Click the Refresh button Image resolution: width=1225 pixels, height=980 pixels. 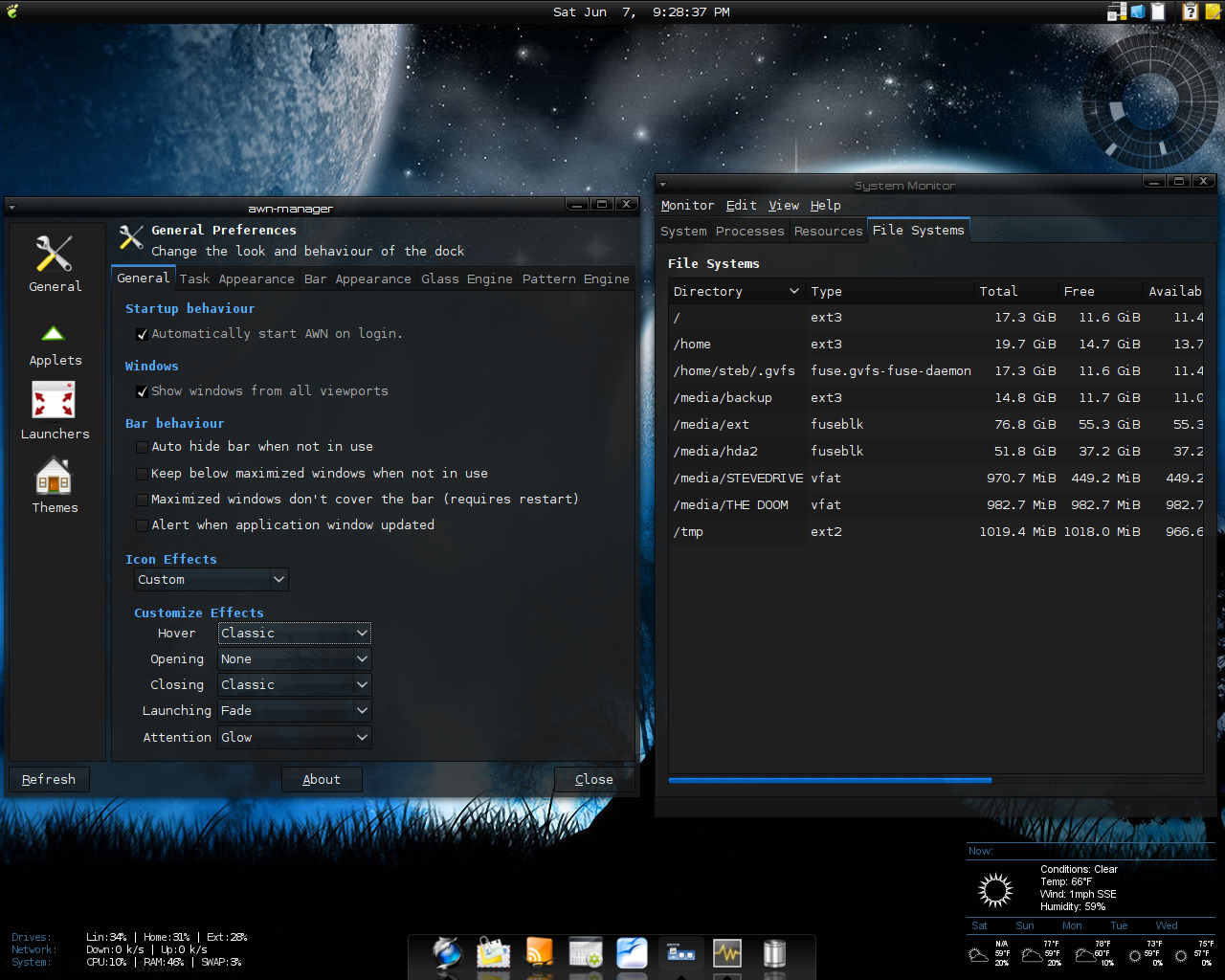[49, 780]
